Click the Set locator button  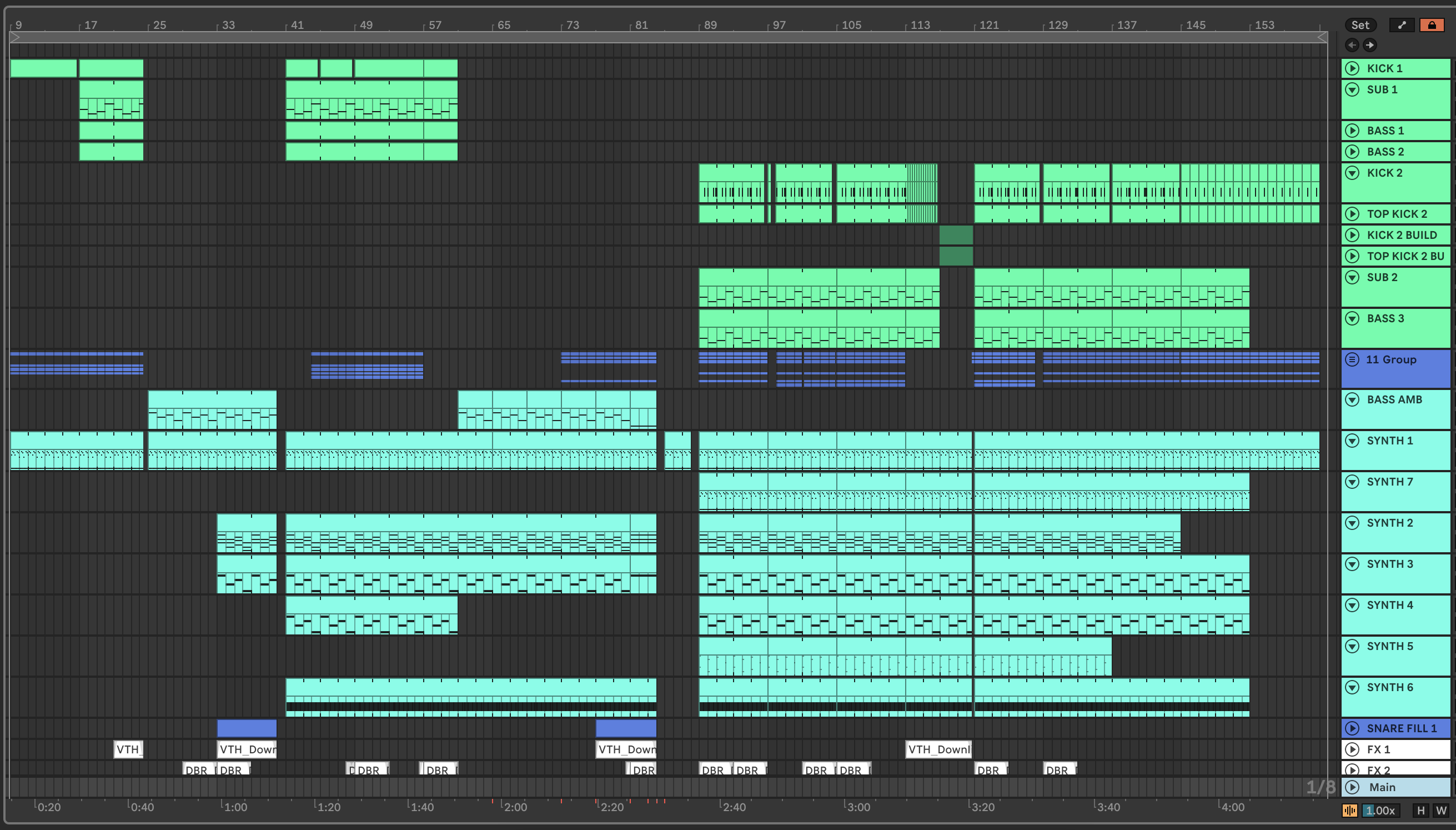point(1360,25)
